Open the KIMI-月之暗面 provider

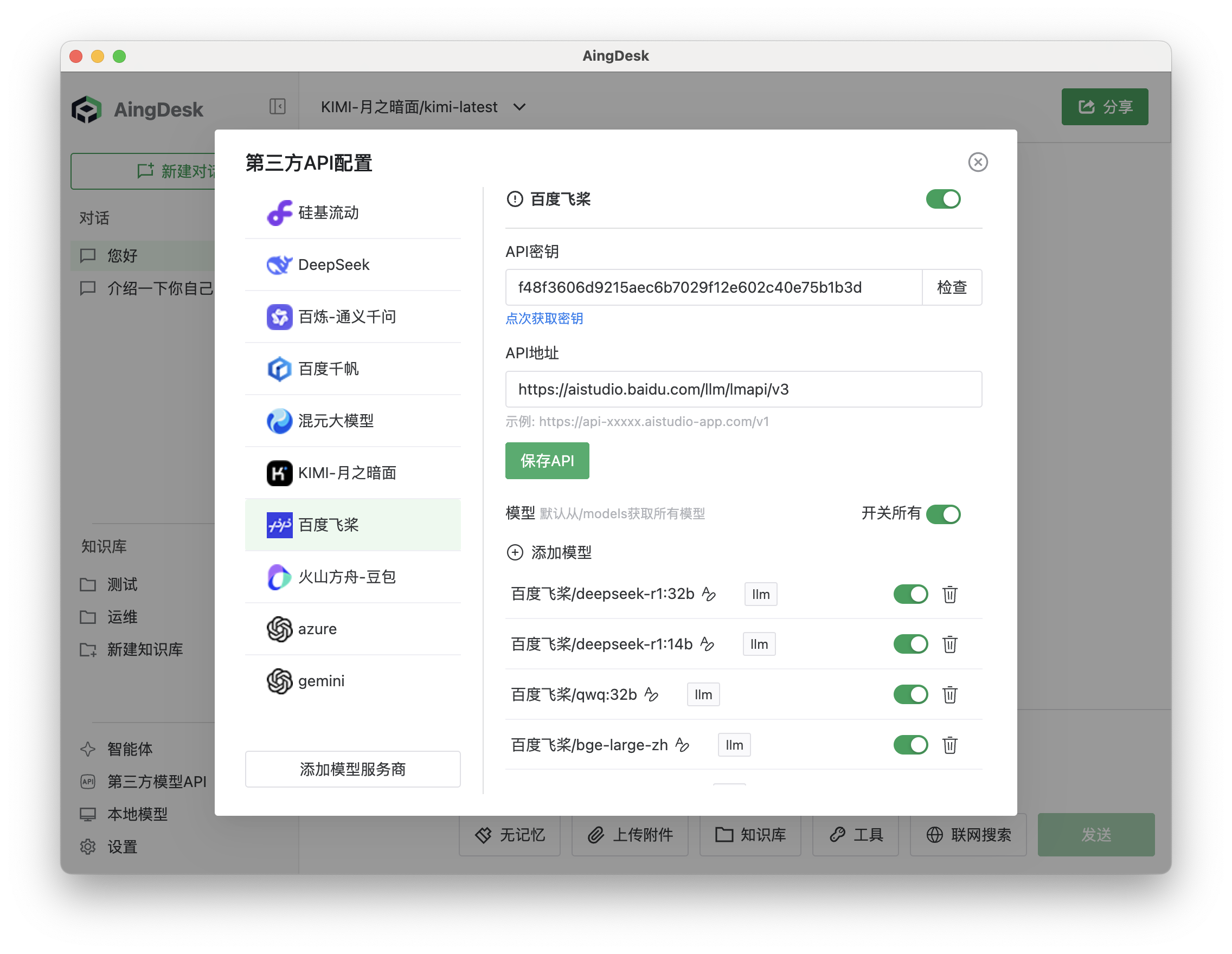click(348, 473)
